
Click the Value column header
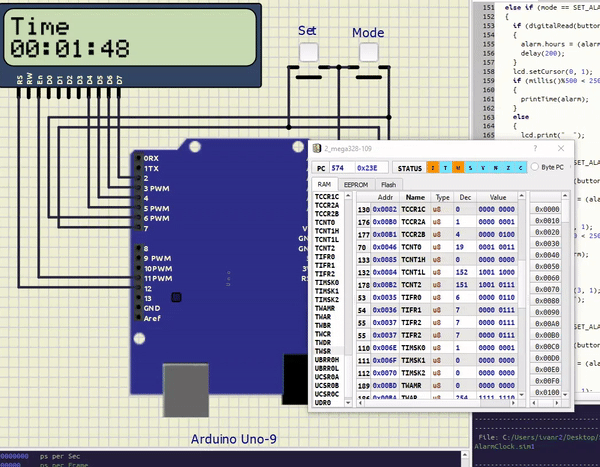click(497, 197)
